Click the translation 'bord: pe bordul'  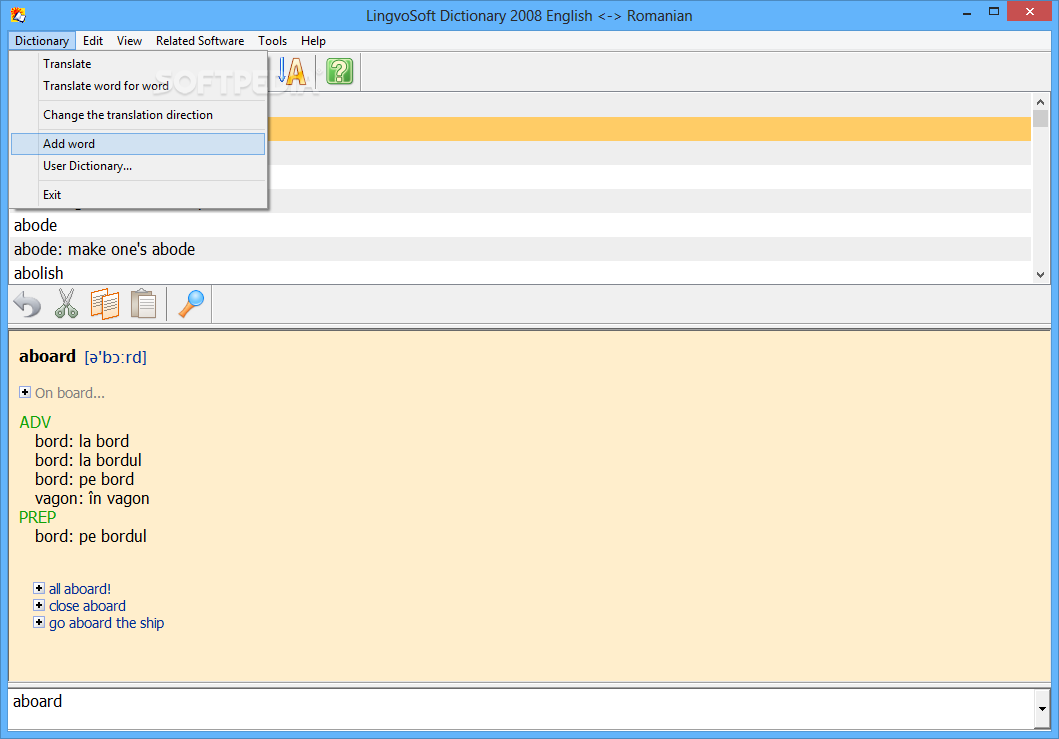pos(91,536)
